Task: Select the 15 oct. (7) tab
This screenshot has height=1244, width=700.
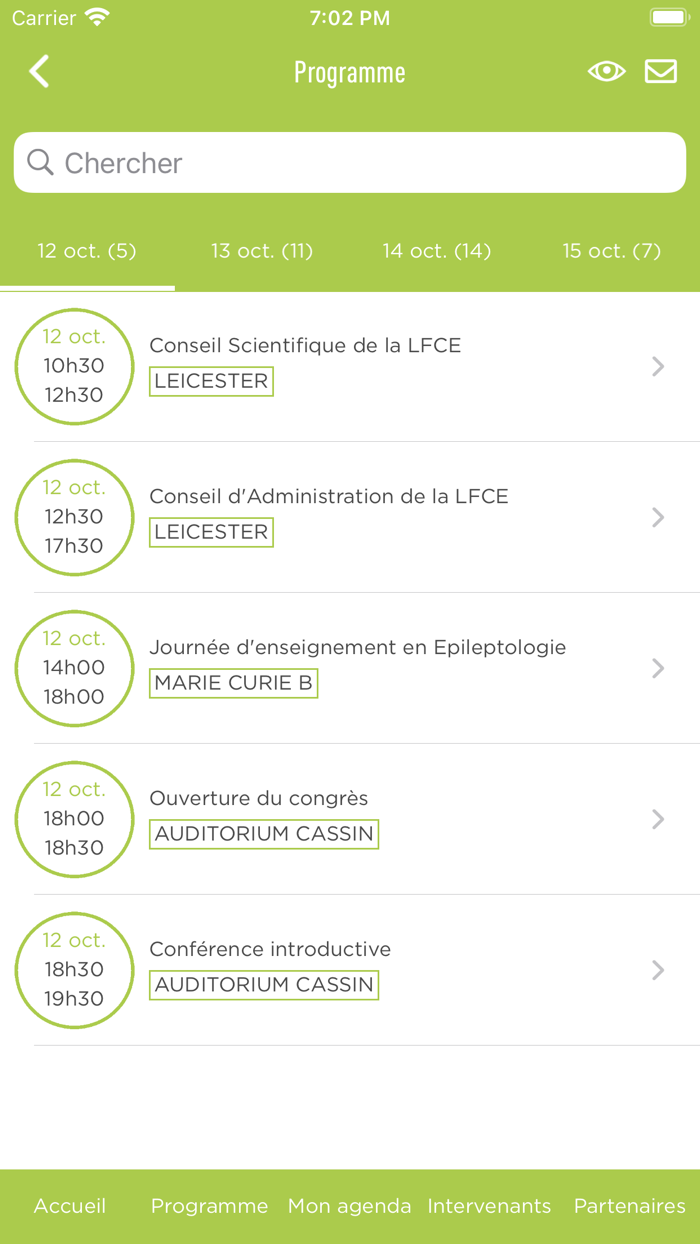Action: [x=611, y=251]
